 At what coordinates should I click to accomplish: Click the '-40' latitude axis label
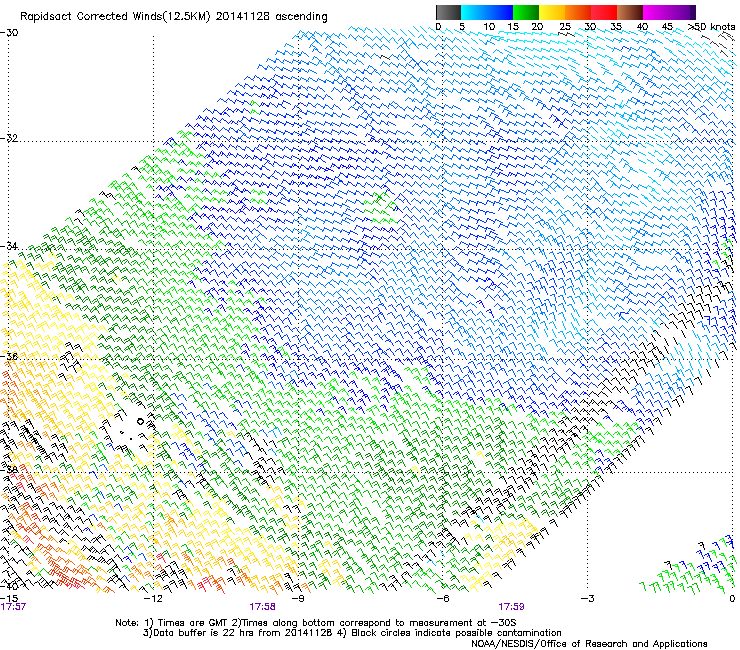coord(9,586)
